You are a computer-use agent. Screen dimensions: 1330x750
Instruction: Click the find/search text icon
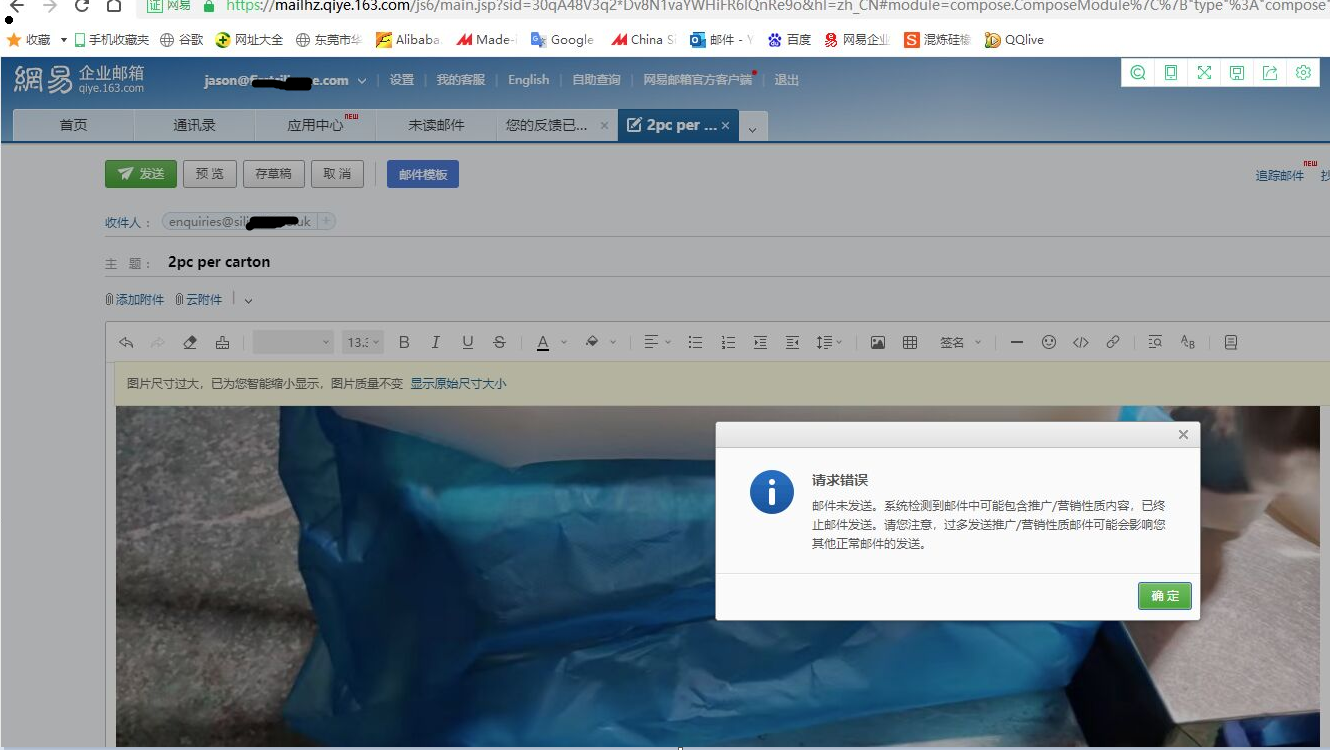click(1155, 342)
